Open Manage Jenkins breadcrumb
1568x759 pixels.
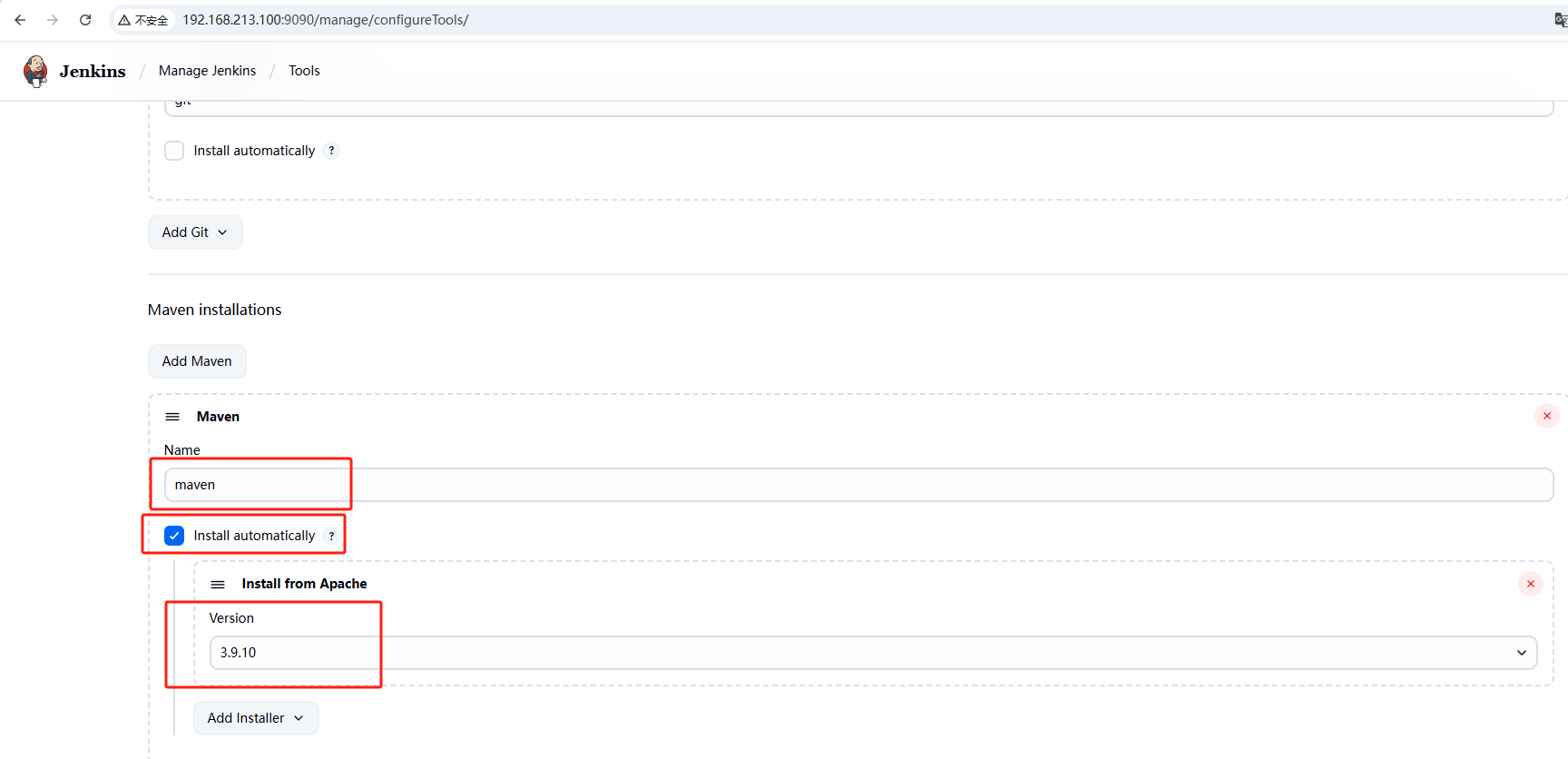coord(207,71)
